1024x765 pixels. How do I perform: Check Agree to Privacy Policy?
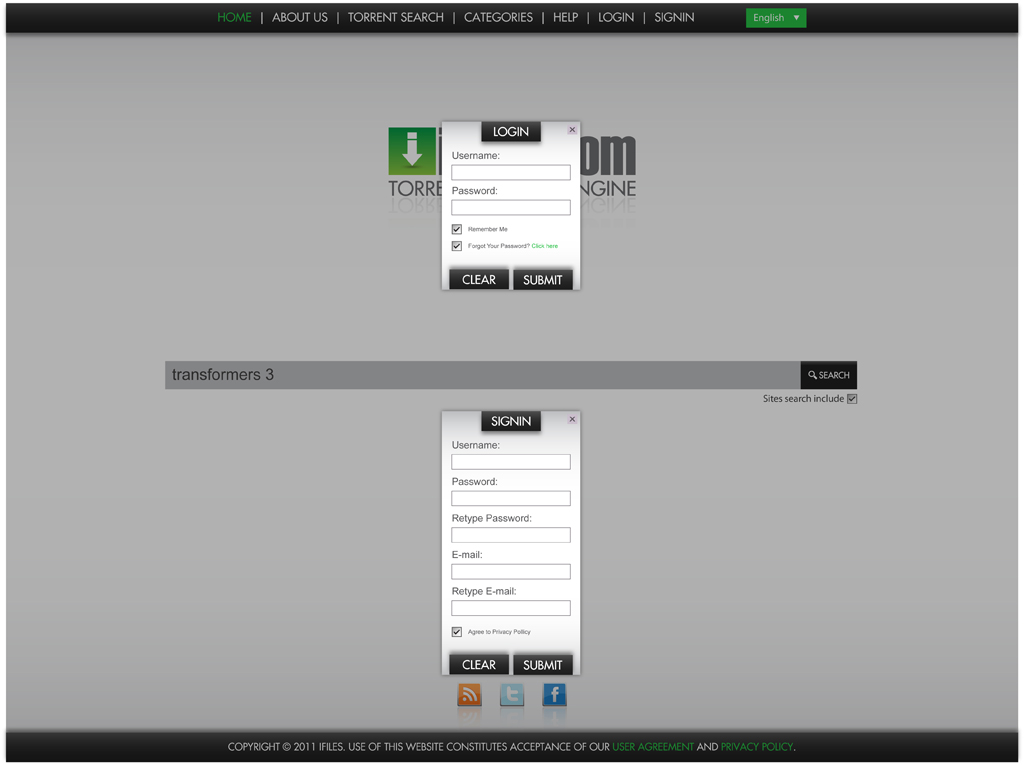[x=457, y=631]
